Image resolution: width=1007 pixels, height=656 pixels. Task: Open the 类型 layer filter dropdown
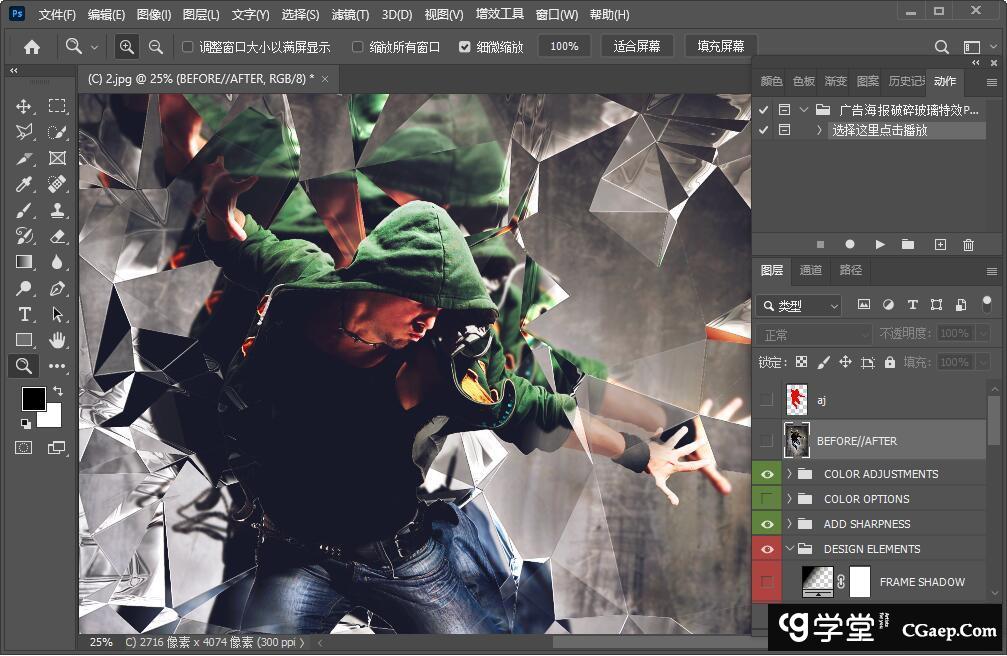[800, 305]
